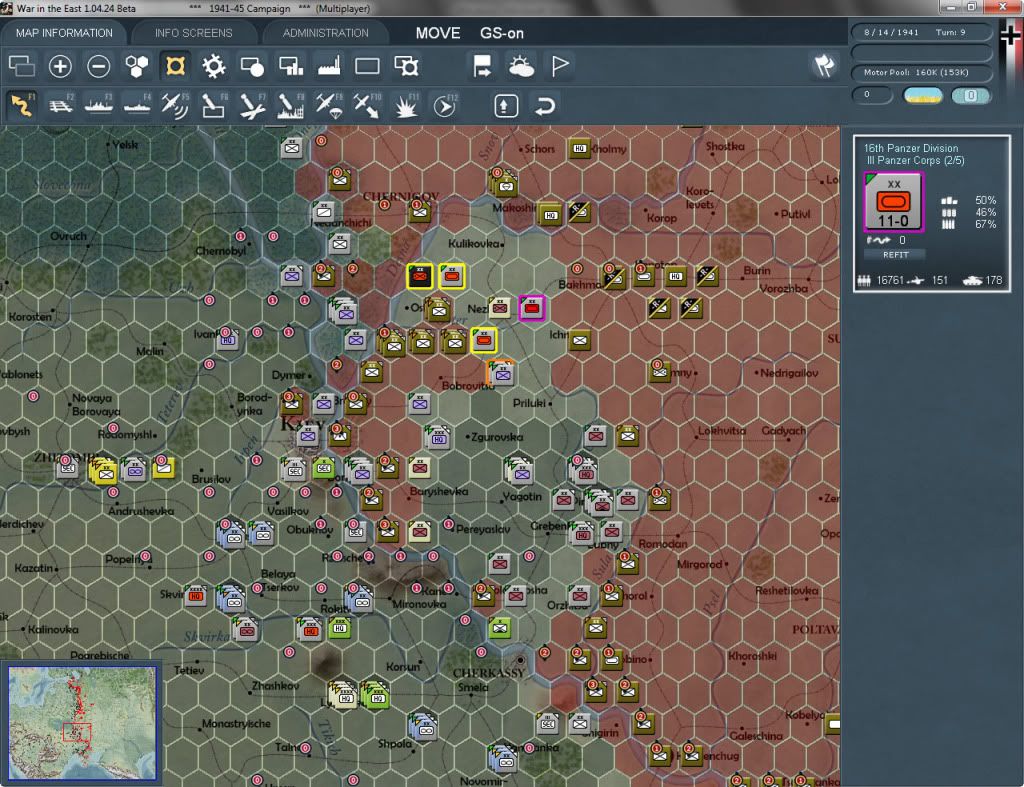Activate F5 air recon mode icon
The width and height of the screenshot is (1024, 787).
pos(175,105)
